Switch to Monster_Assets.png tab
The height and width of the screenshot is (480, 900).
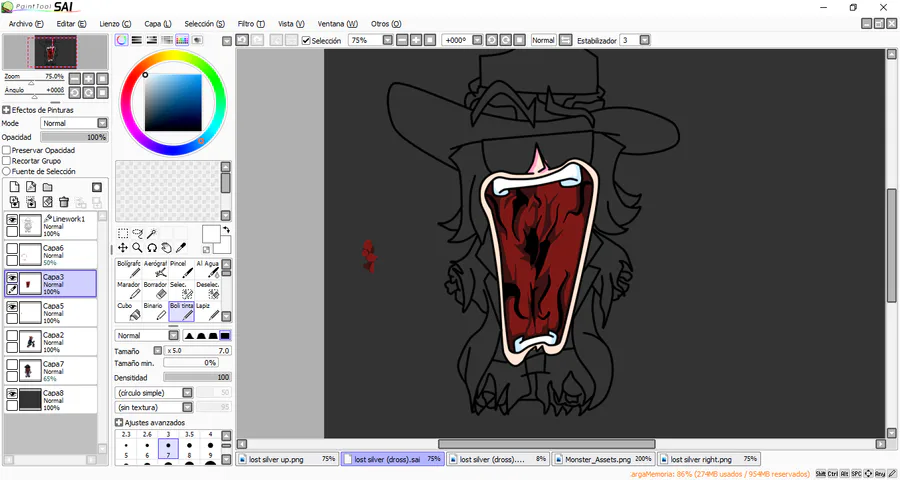pyautogui.click(x=603, y=459)
